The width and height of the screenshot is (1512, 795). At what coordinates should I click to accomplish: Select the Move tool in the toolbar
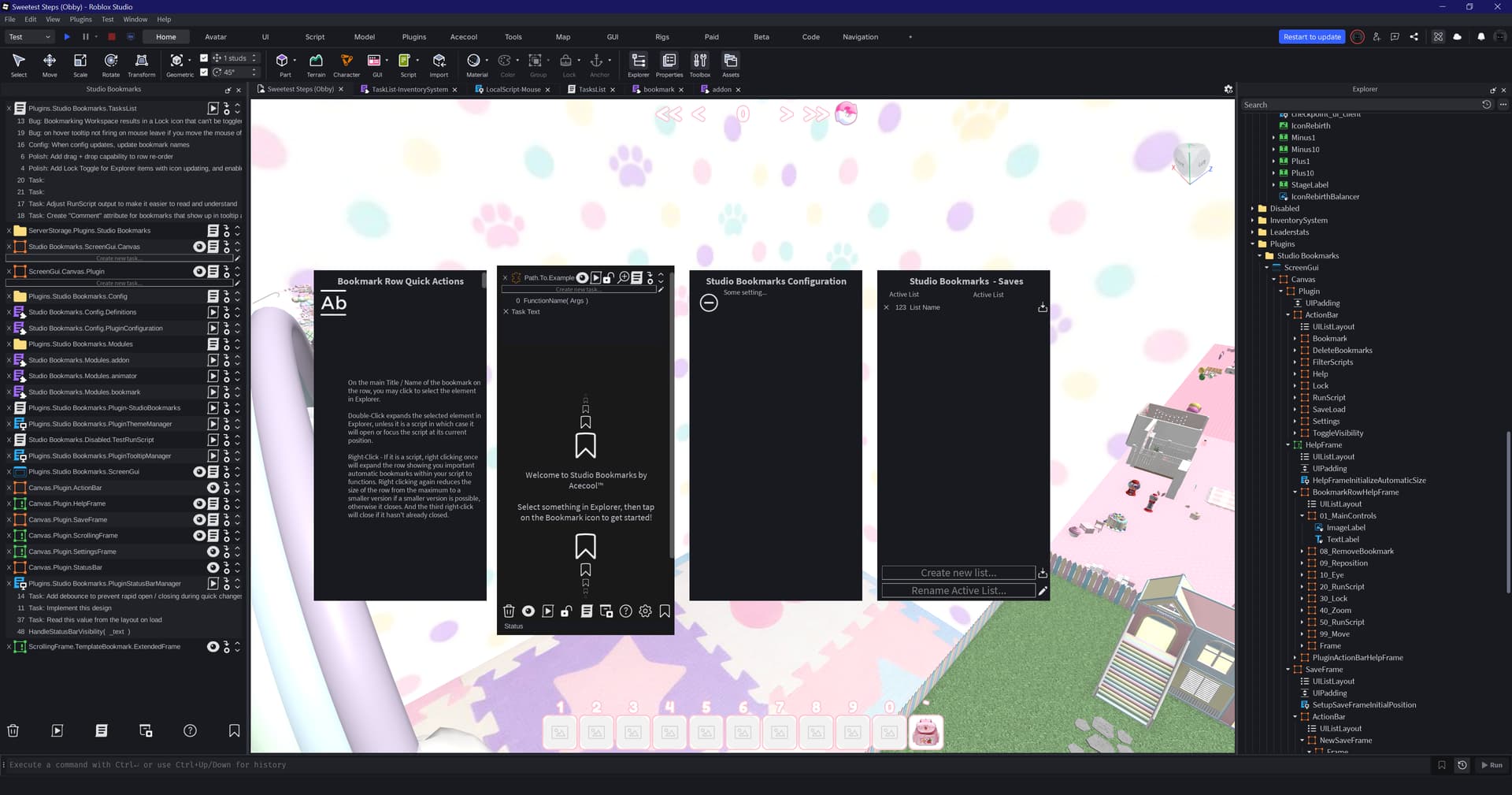click(x=50, y=65)
